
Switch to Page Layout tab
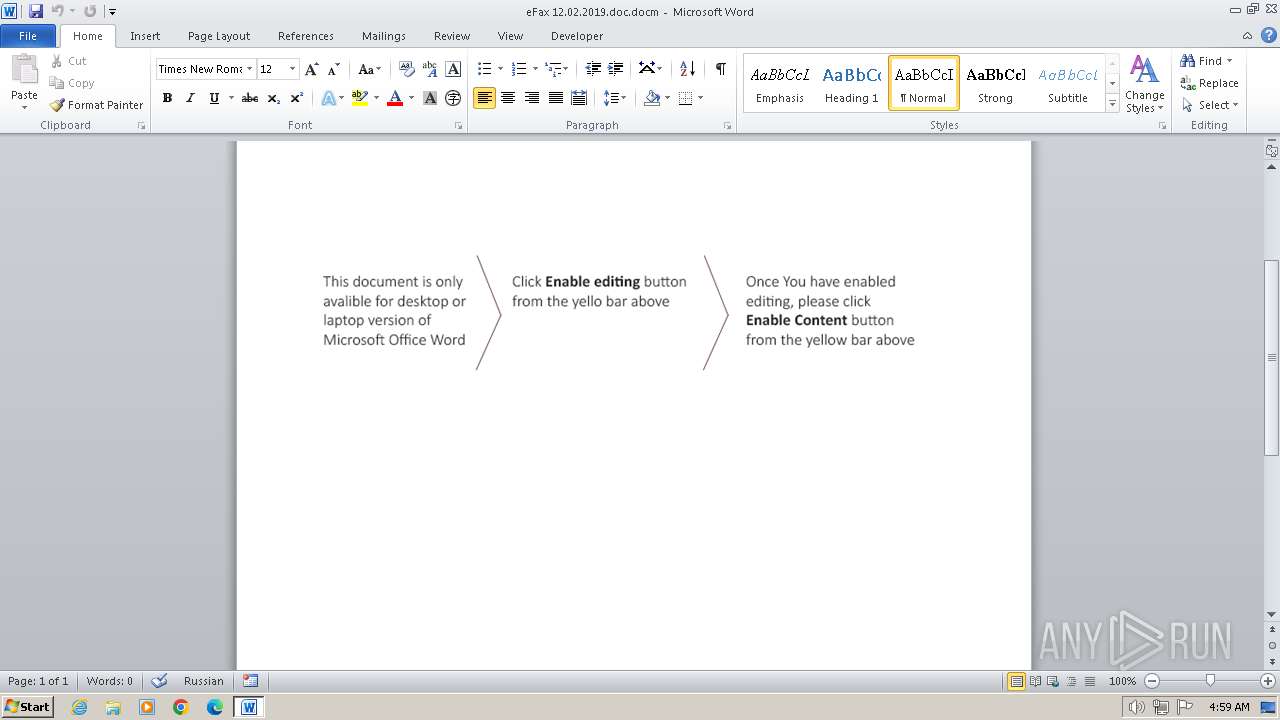pos(219,36)
